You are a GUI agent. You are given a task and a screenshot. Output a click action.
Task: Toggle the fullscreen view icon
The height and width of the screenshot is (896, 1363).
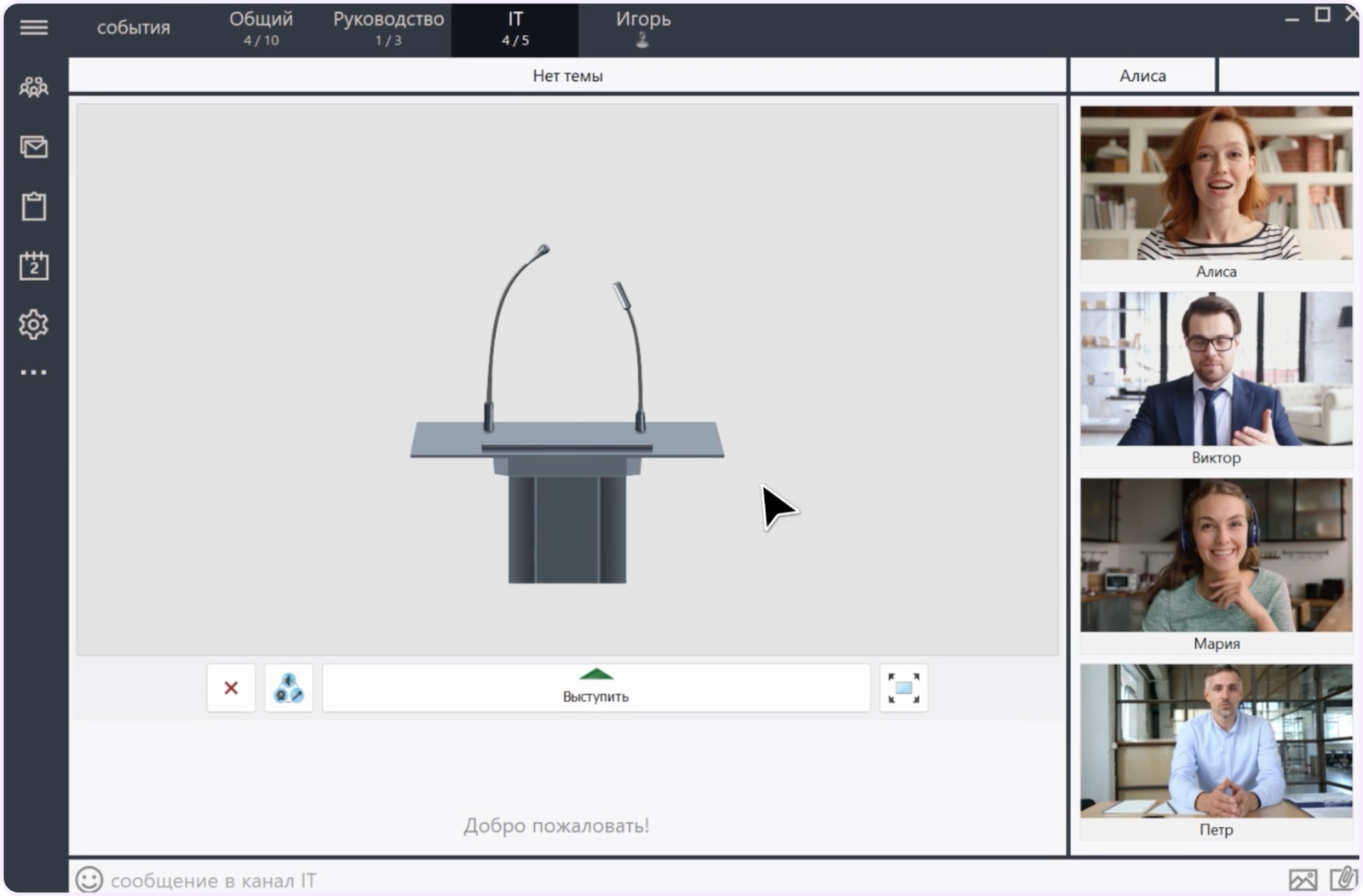[x=904, y=687]
